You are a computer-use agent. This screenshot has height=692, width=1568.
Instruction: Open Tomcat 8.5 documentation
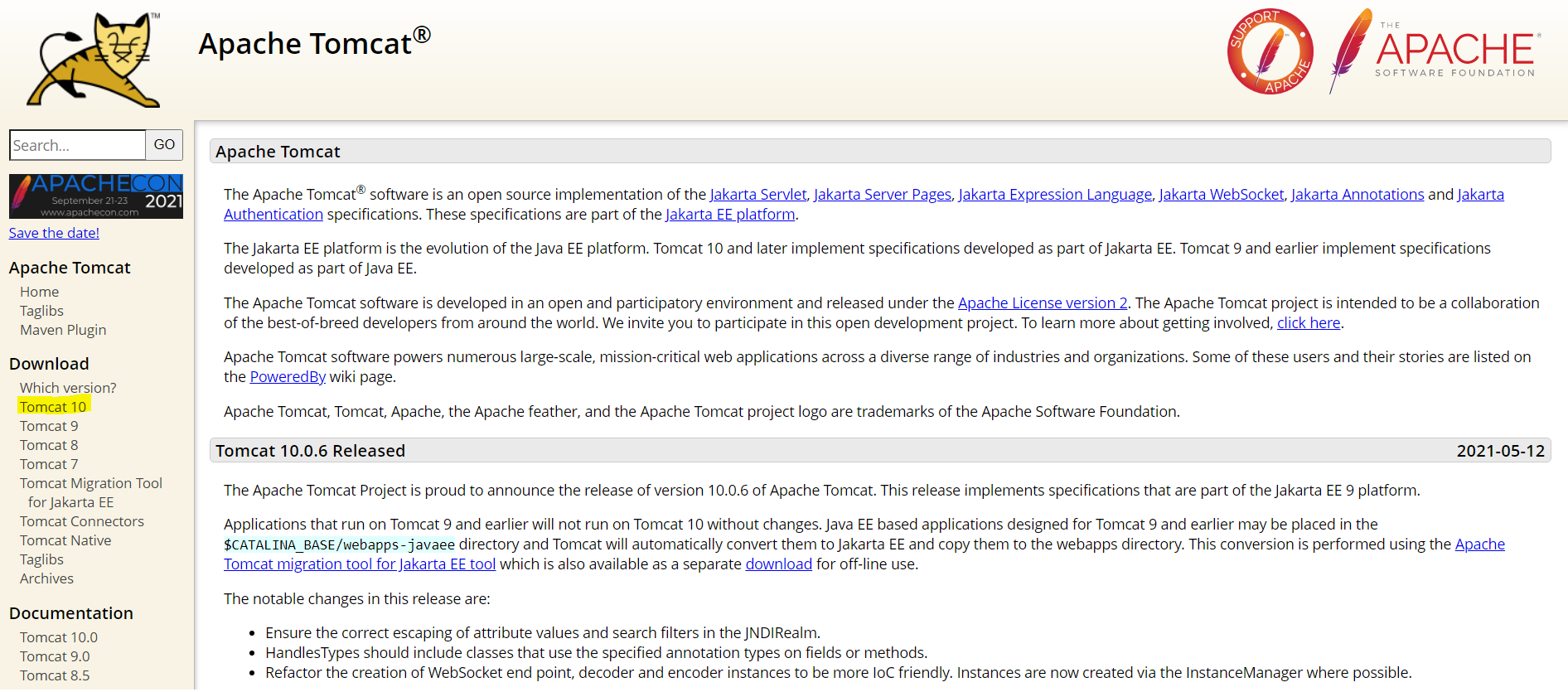pyautogui.click(x=55, y=675)
